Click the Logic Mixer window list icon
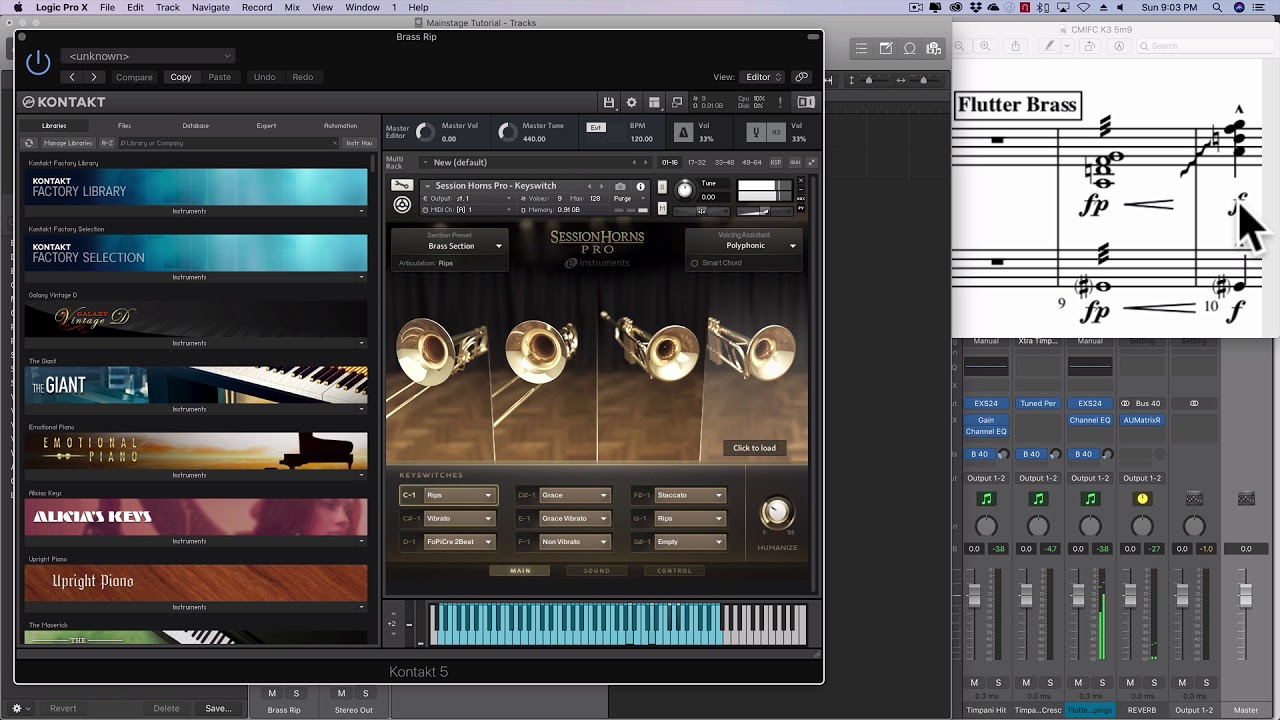 pyautogui.click(x=861, y=48)
